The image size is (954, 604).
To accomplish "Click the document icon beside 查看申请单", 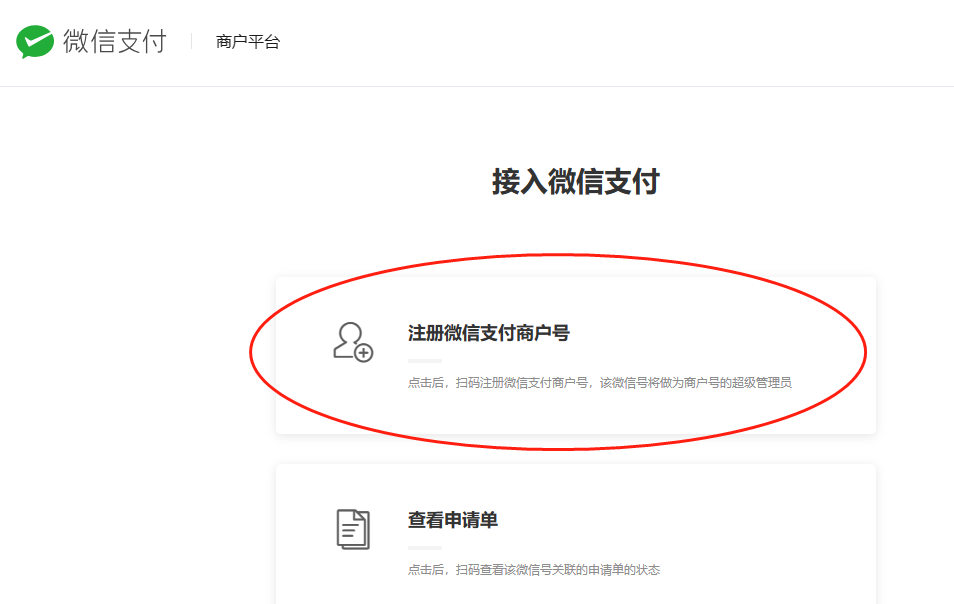I will pos(353,529).
